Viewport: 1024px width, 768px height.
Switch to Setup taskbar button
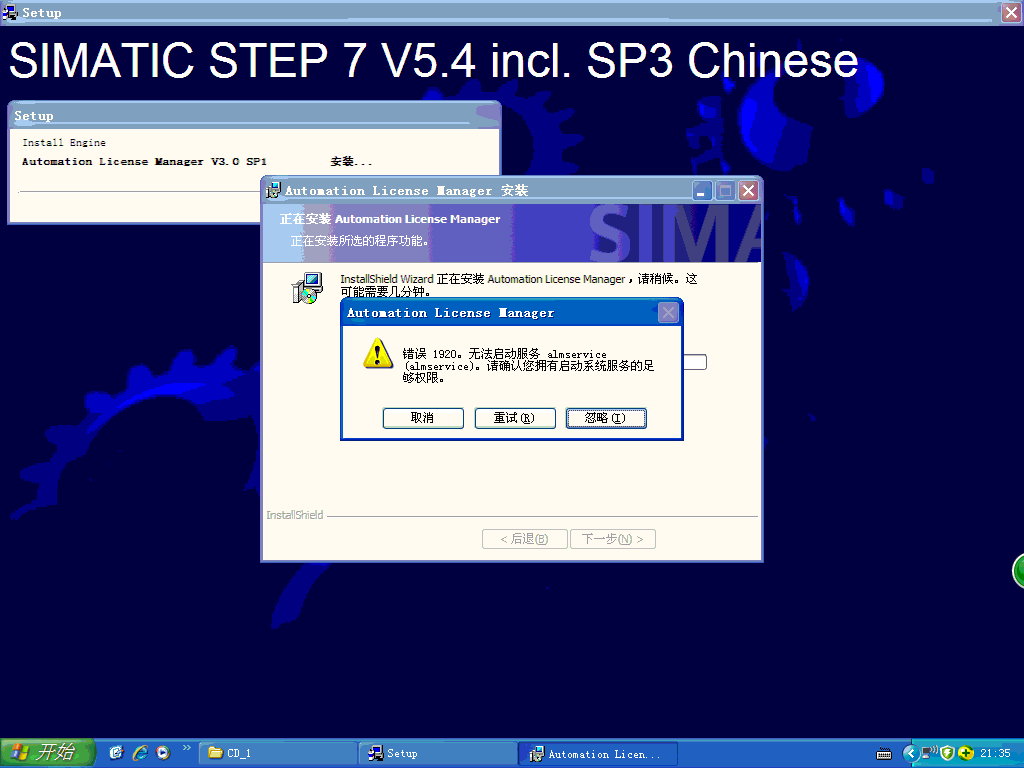pos(438,754)
